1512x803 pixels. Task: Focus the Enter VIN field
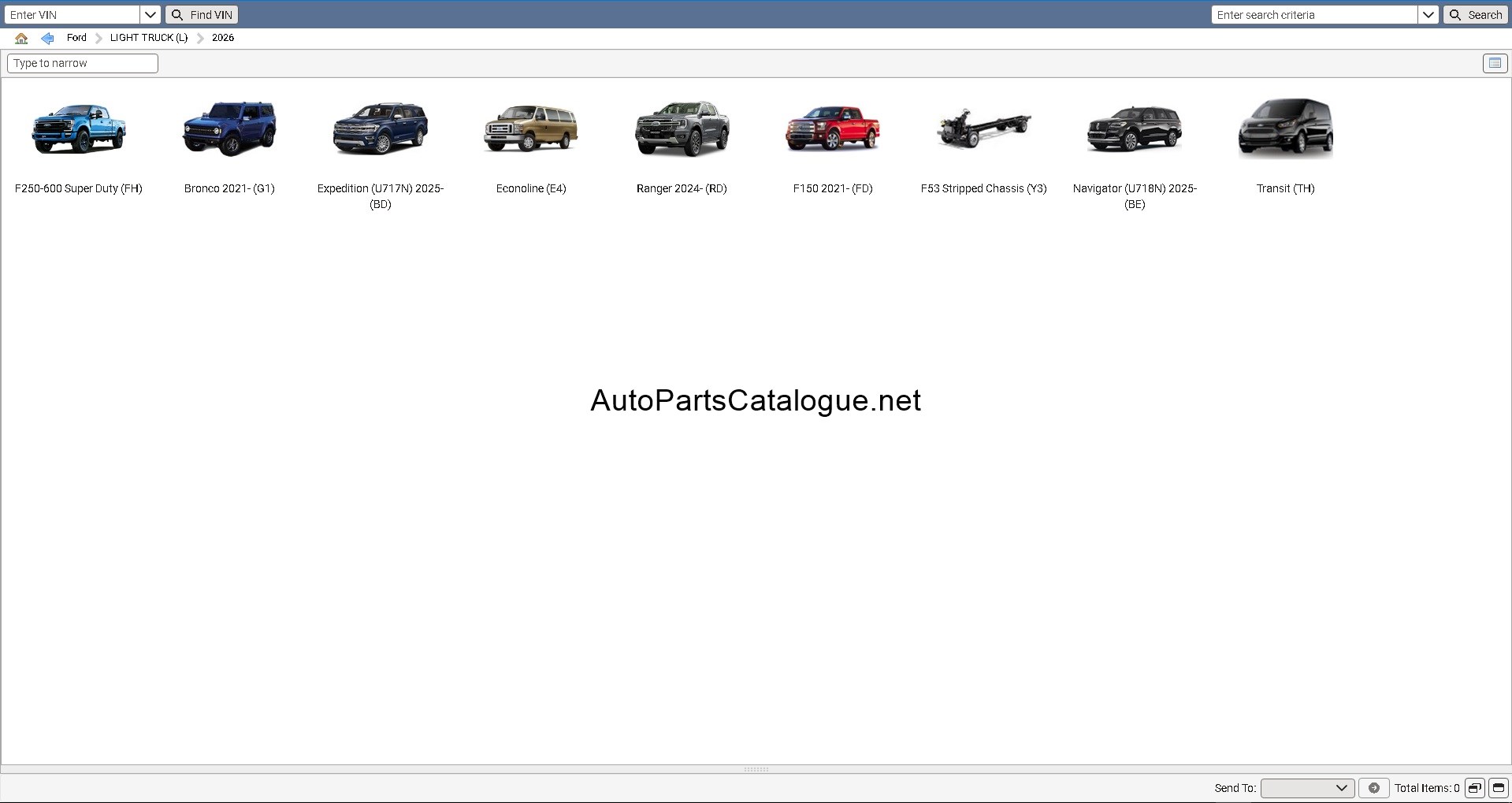click(x=72, y=15)
